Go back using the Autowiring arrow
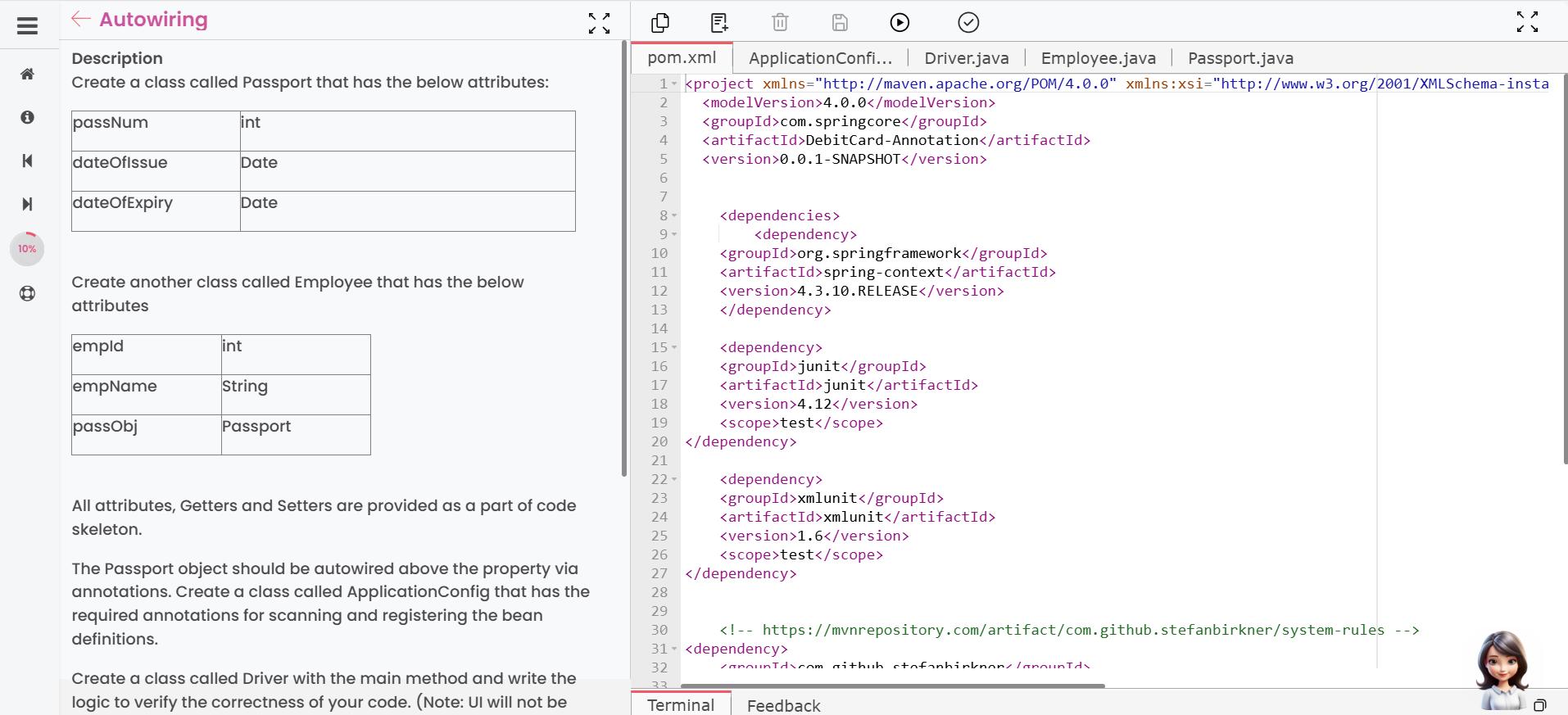 coord(80,20)
